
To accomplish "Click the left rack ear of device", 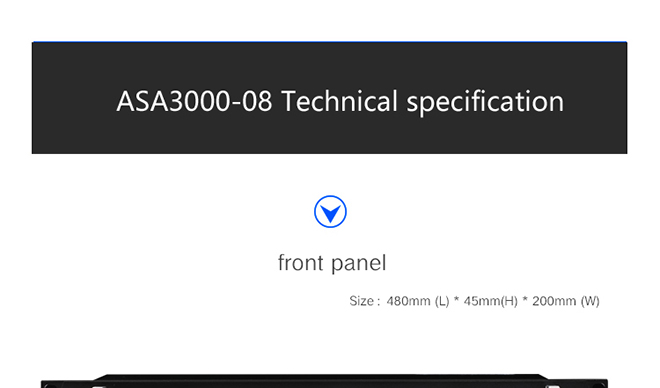I will tap(67, 384).
